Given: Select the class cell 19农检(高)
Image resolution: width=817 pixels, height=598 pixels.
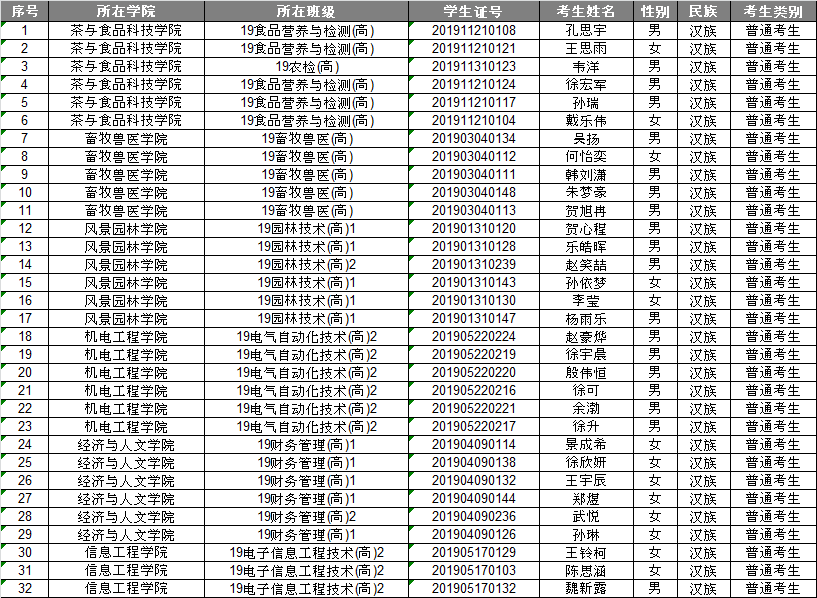Looking at the screenshot, I should pos(306,66).
